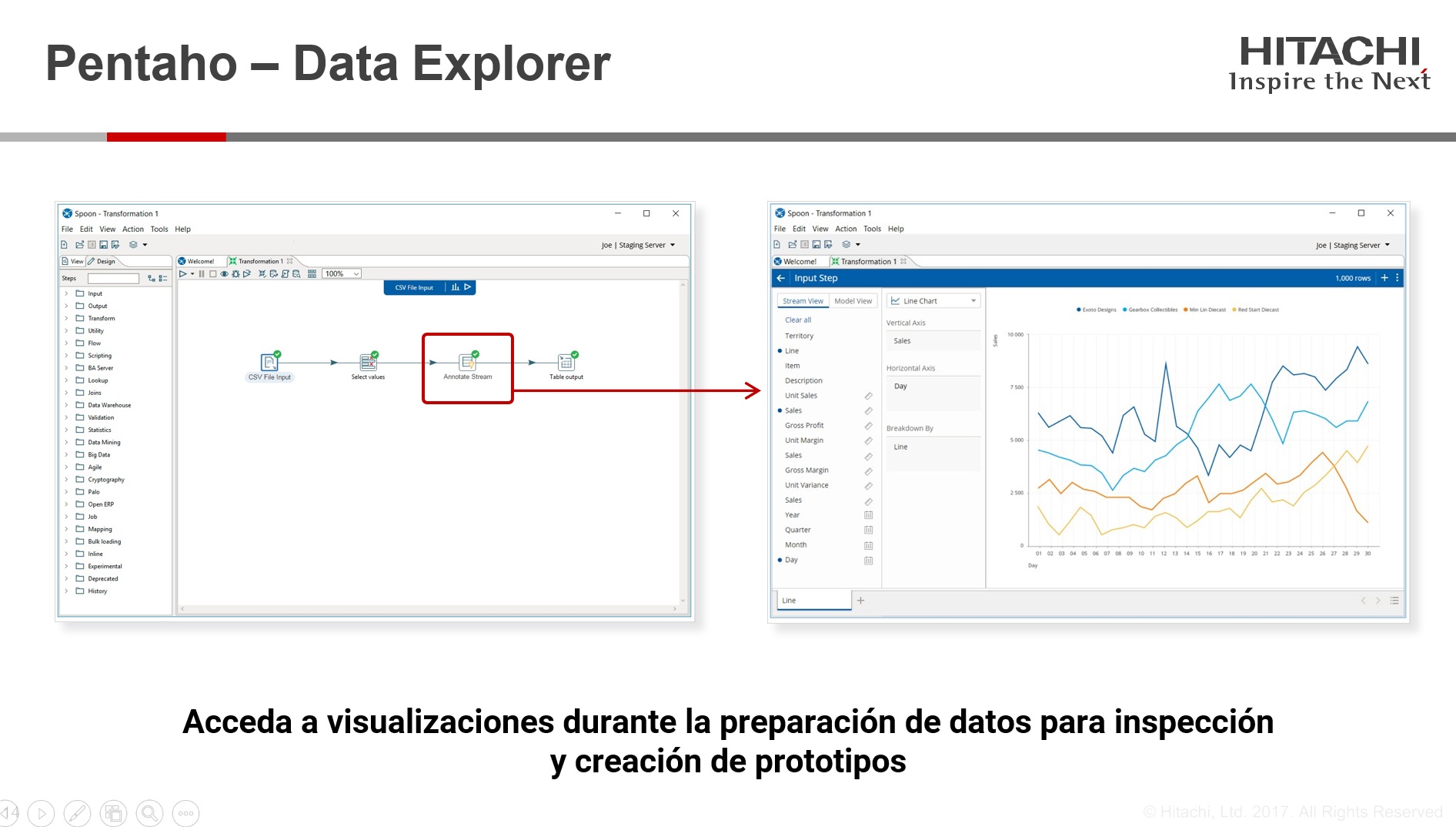Click the calendar icon next to Year
Image resolution: width=1456 pixels, height=827 pixels.
[x=869, y=514]
